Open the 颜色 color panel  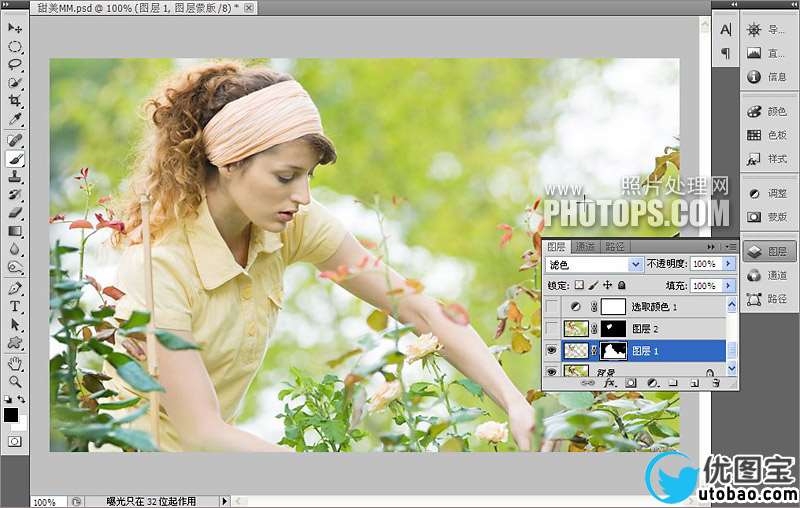coord(768,112)
